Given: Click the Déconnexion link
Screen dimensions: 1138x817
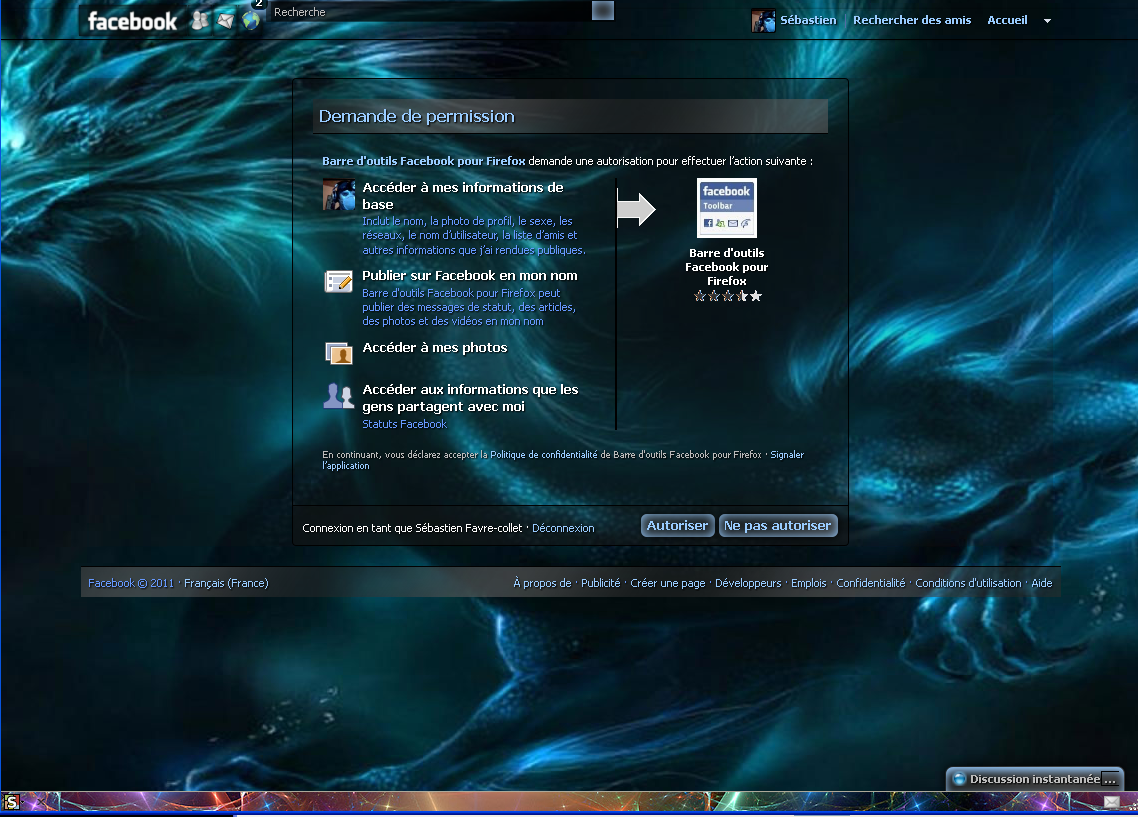Looking at the screenshot, I should 563,528.
